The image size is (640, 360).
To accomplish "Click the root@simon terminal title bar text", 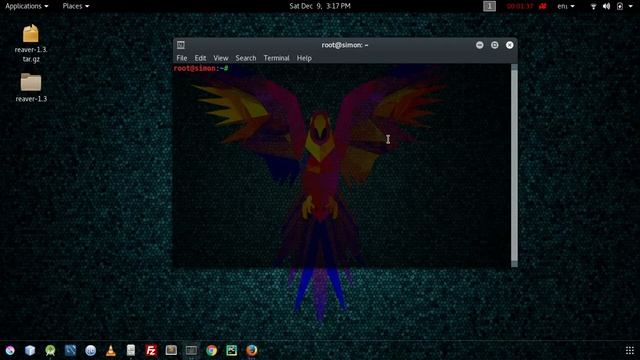I will [x=345, y=45].
